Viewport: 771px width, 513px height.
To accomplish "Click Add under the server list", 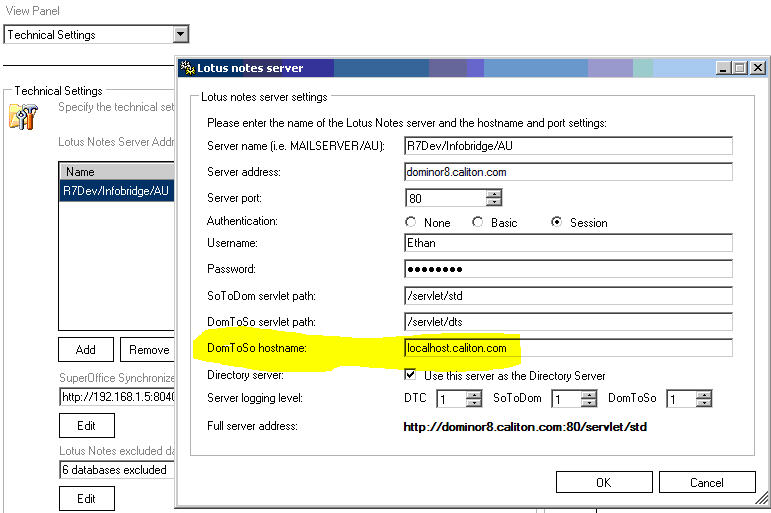I will (86, 350).
